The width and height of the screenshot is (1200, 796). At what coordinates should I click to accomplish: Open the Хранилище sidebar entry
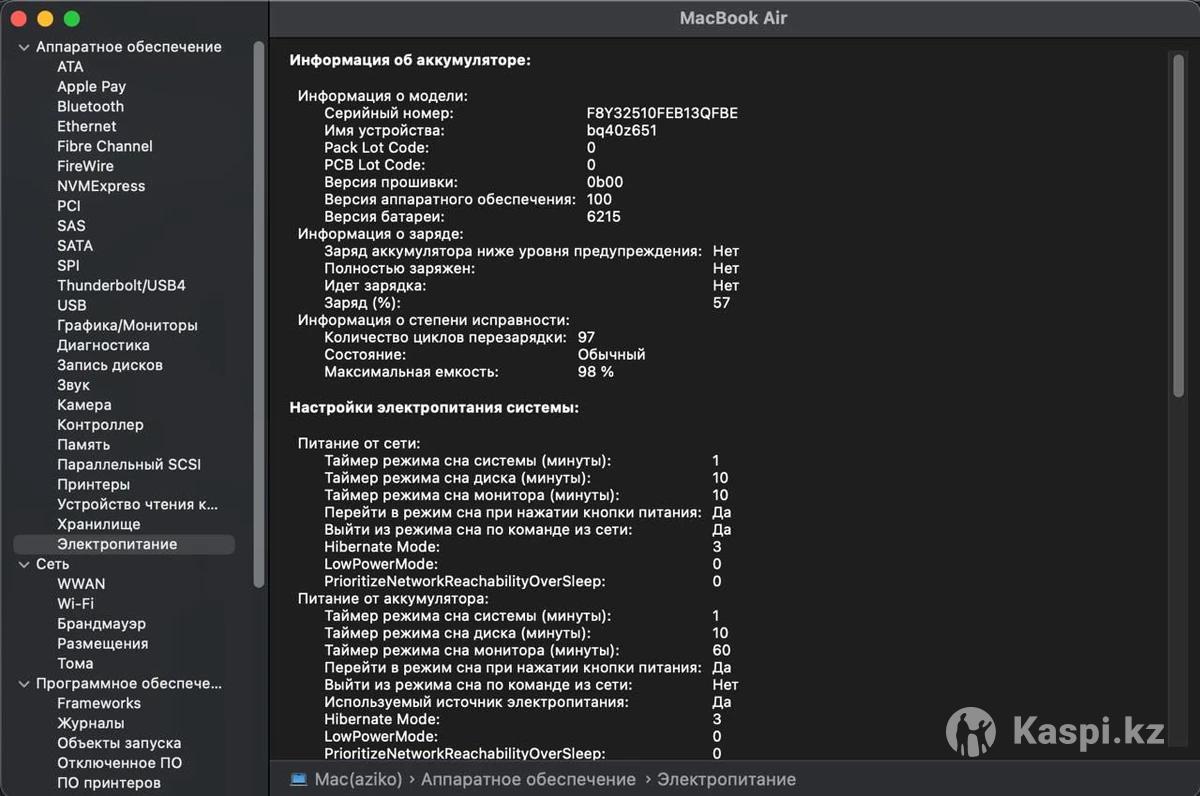pyautogui.click(x=98, y=524)
